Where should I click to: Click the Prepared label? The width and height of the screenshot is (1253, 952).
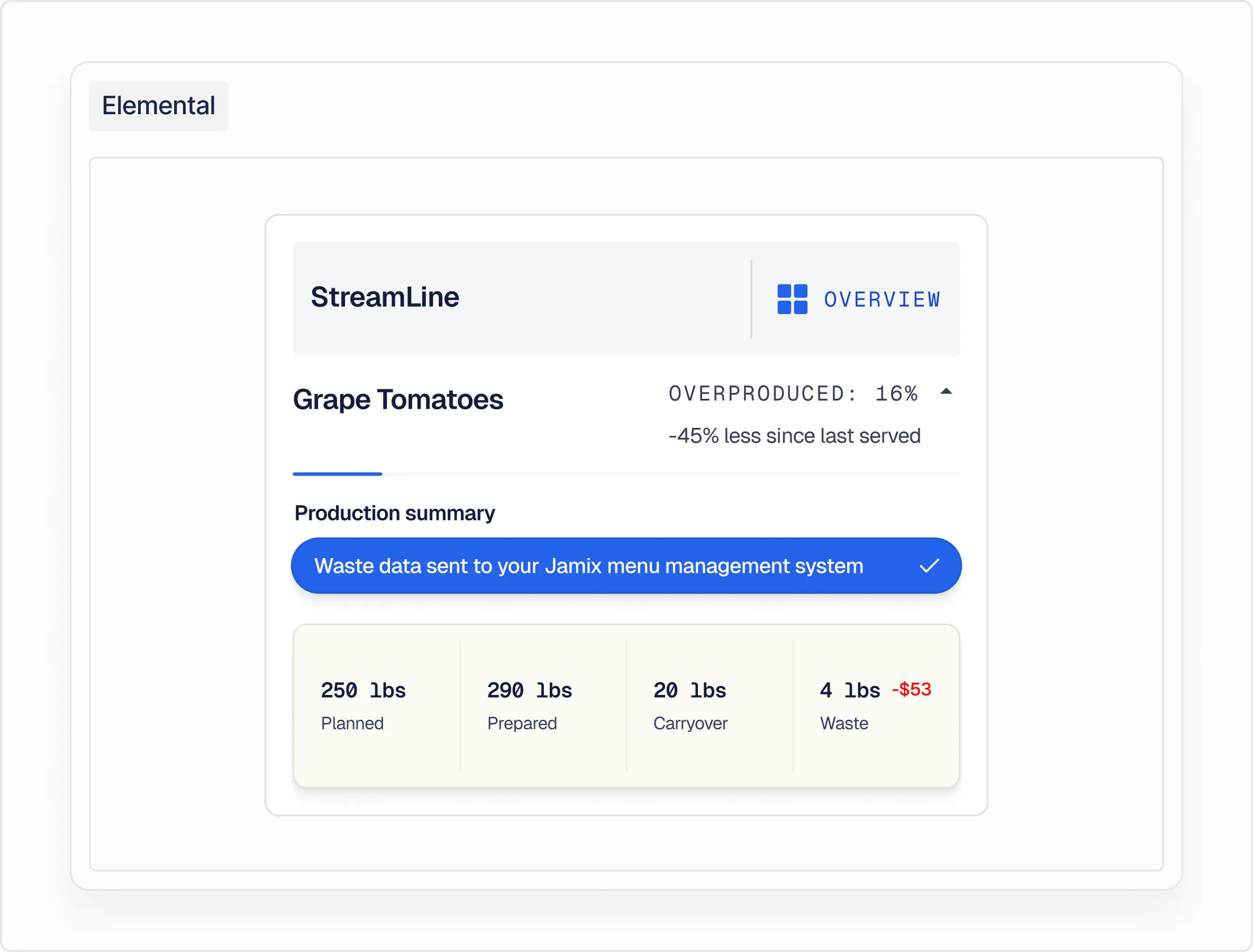[522, 724]
